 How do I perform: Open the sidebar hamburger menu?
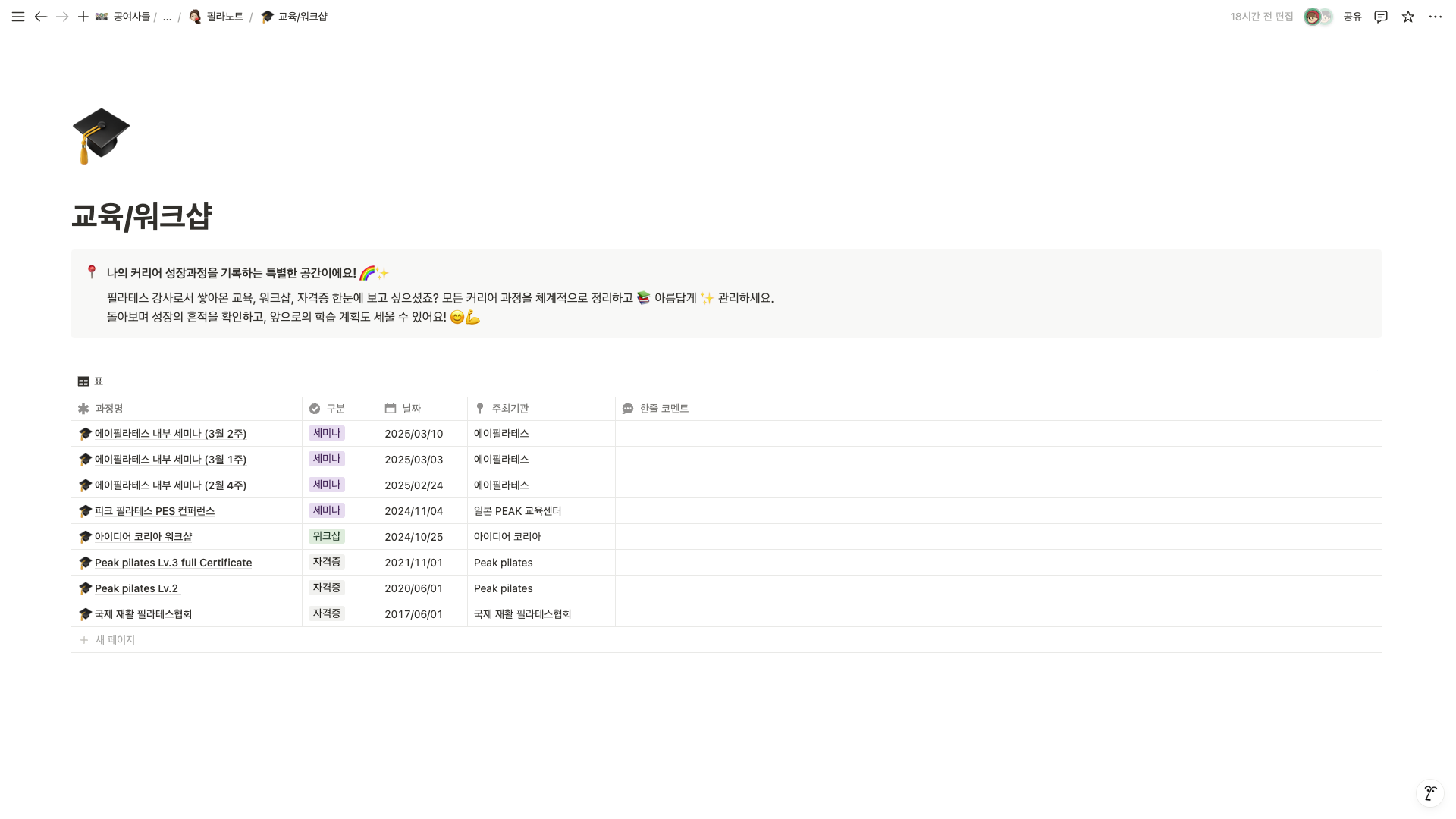(x=18, y=17)
